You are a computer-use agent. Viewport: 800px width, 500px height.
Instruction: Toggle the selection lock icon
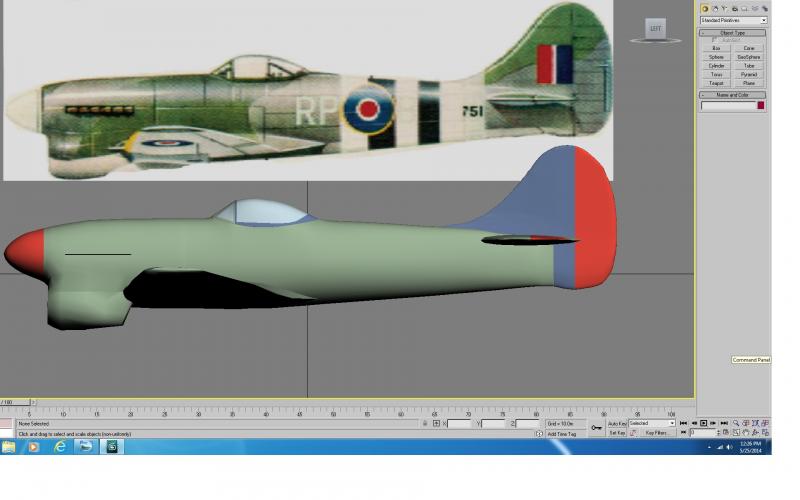click(425, 423)
